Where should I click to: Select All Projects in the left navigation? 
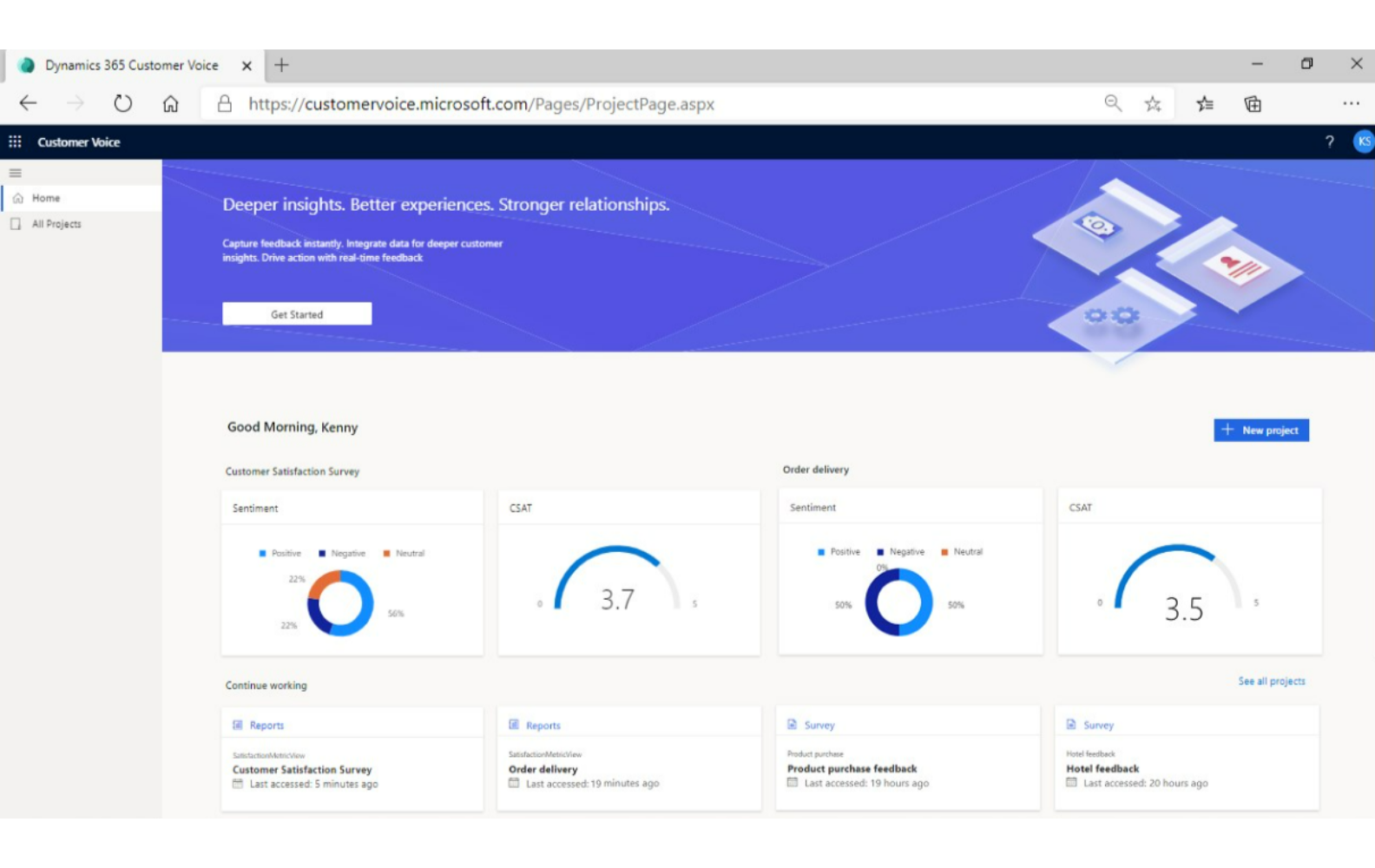coord(82,224)
